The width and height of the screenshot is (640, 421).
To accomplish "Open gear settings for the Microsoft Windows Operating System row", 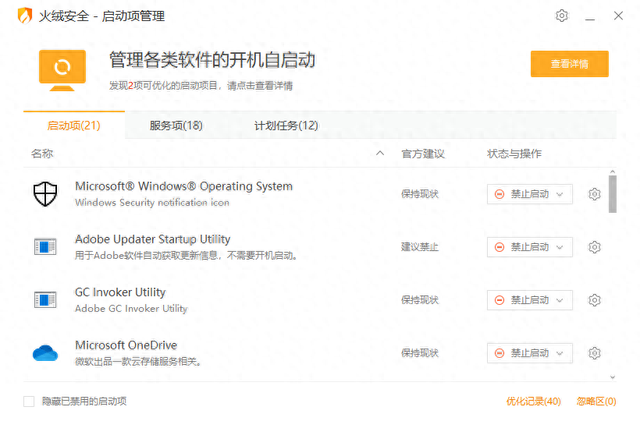I will coord(594,194).
